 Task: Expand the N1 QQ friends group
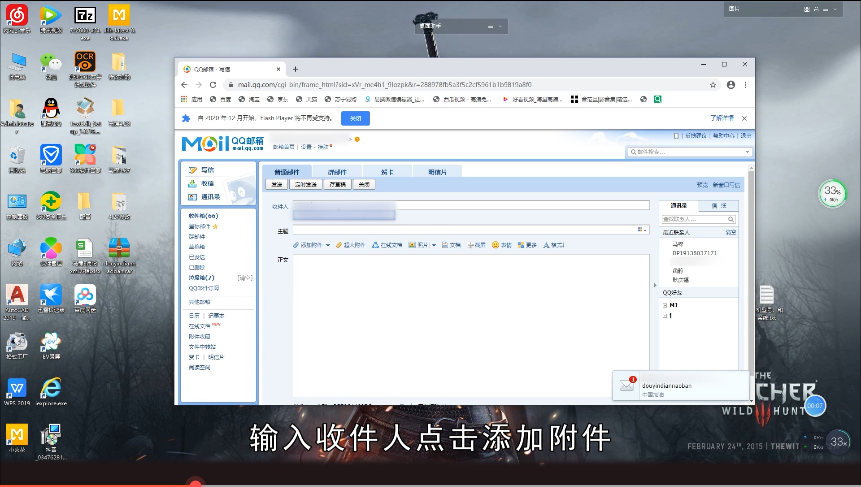tap(665, 305)
